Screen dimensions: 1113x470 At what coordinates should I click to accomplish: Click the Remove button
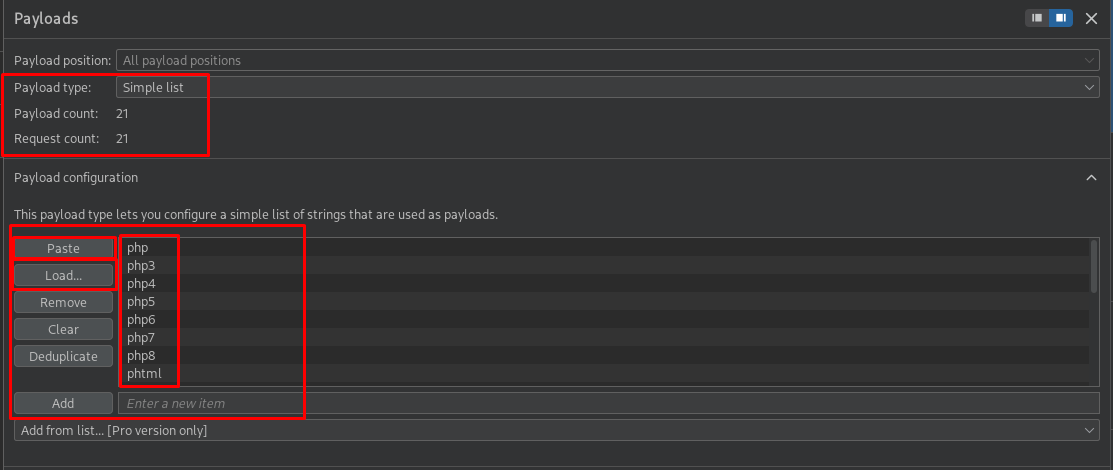coord(63,302)
